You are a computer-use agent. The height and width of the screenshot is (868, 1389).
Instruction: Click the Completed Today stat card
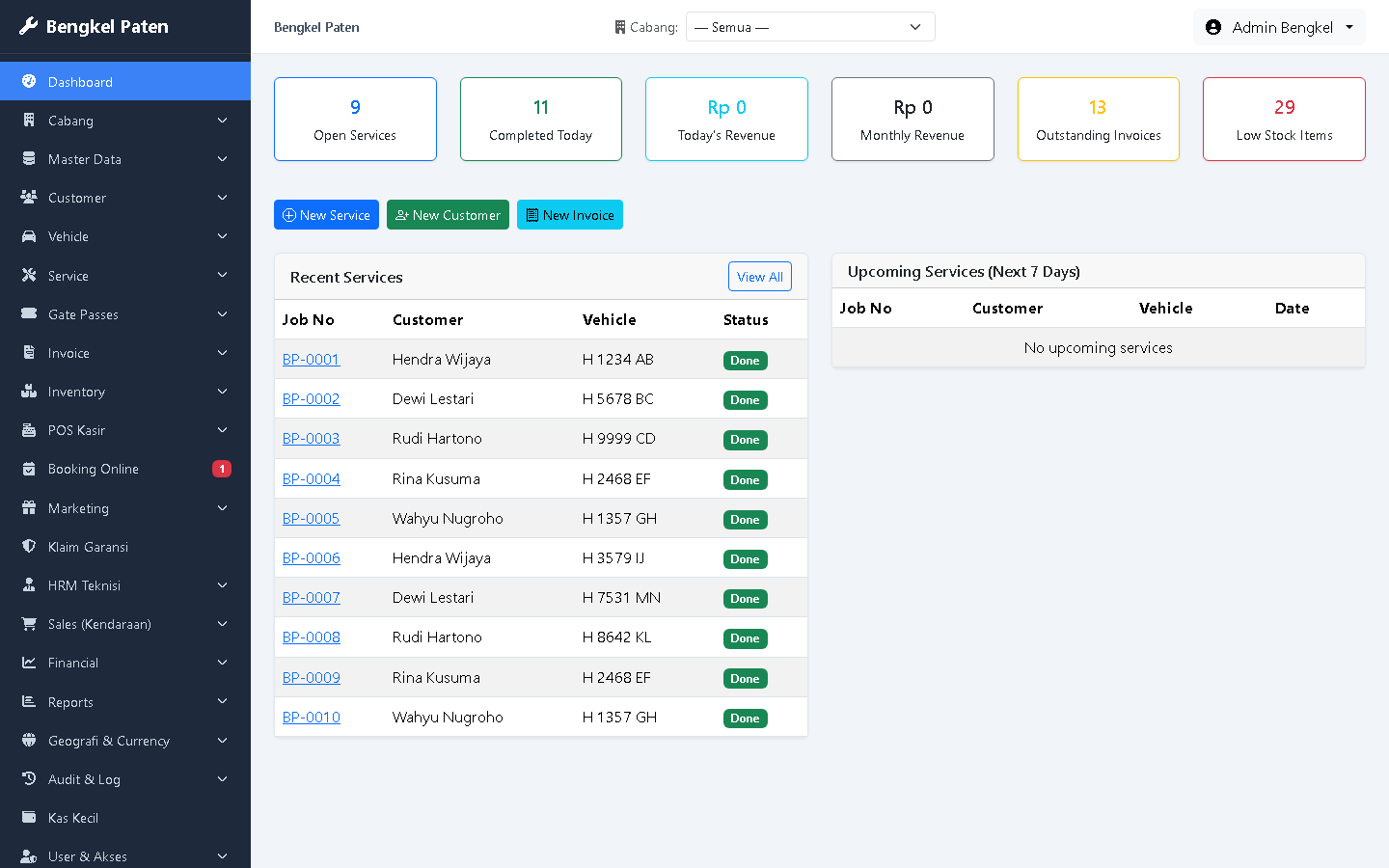(x=541, y=120)
